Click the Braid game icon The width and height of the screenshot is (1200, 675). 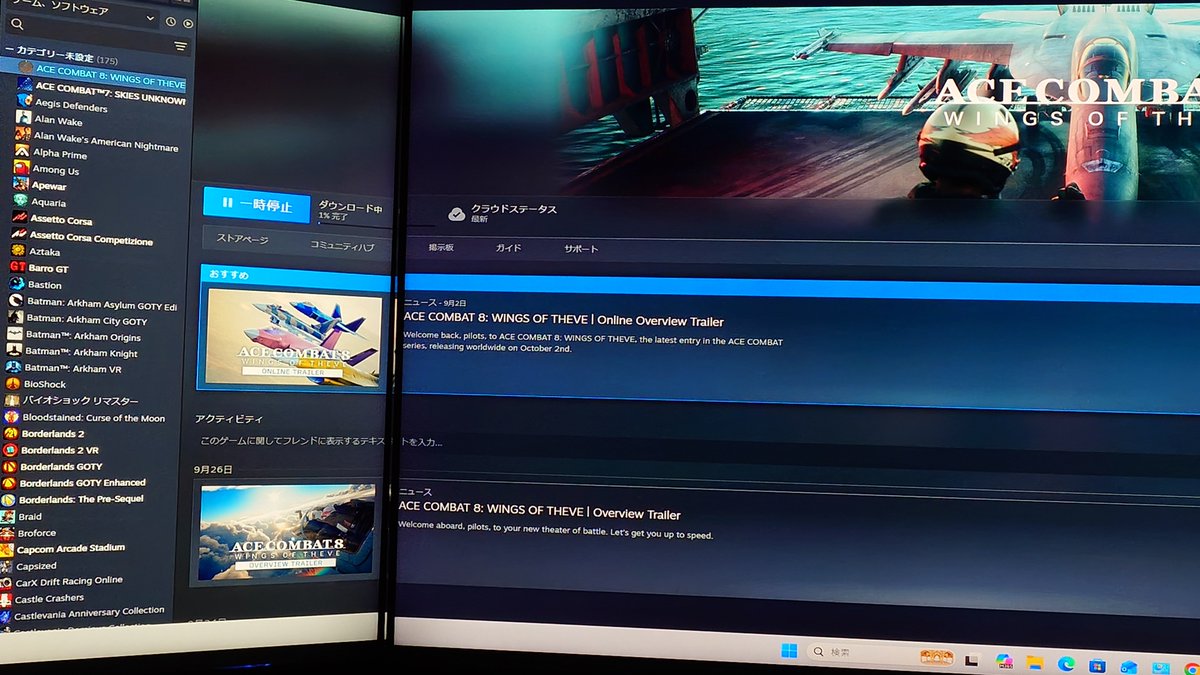(9, 516)
